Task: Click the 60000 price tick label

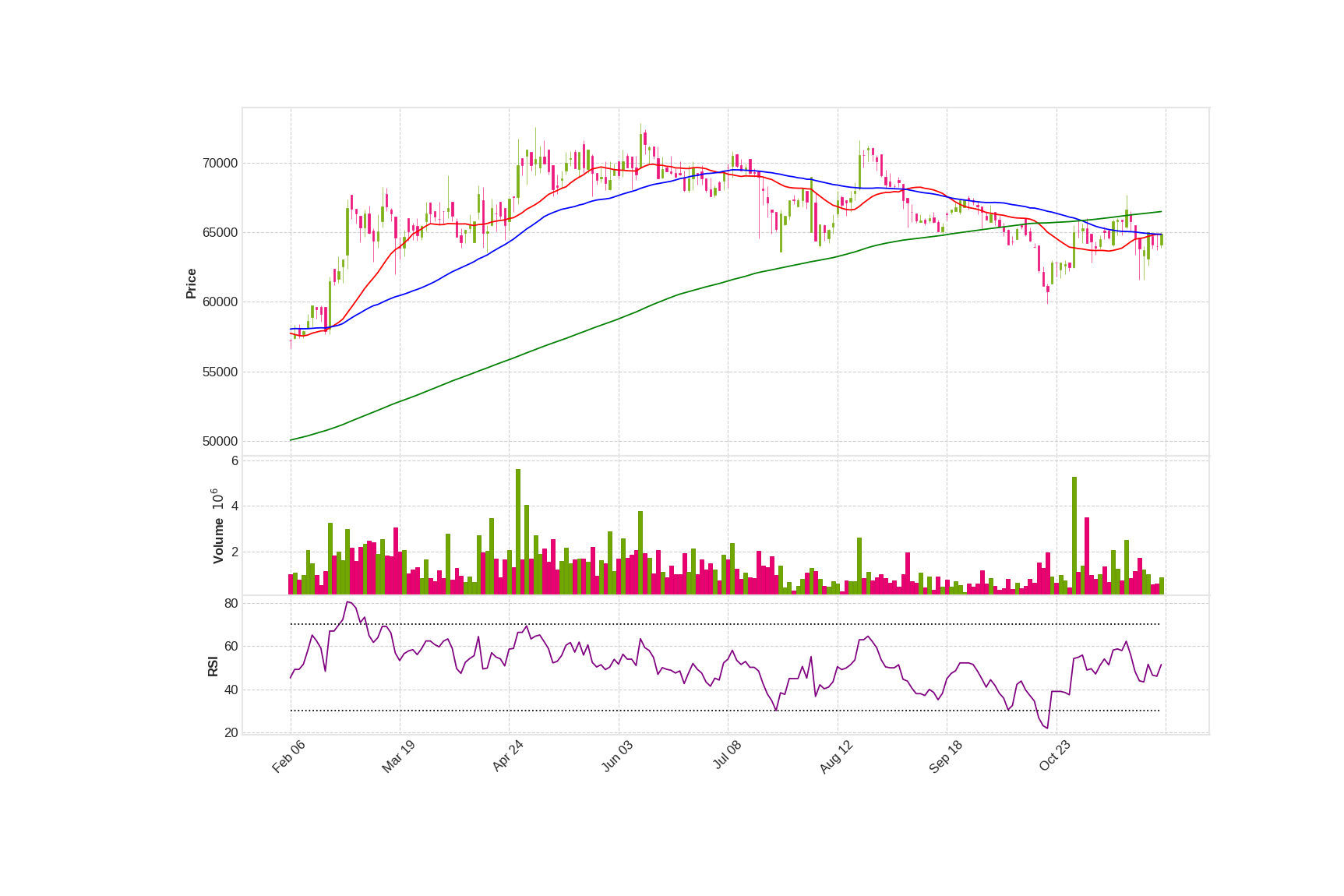Action: [x=220, y=302]
